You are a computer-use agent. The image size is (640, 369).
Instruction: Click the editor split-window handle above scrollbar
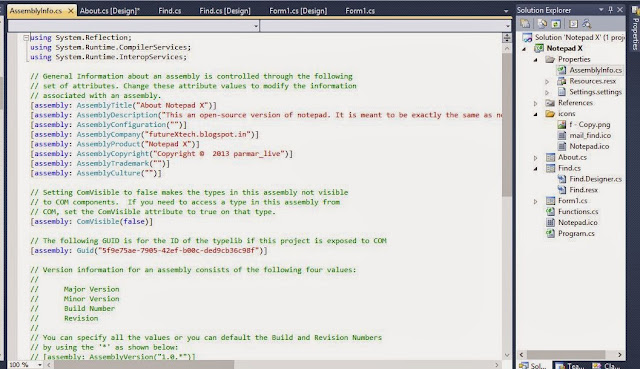click(x=507, y=38)
